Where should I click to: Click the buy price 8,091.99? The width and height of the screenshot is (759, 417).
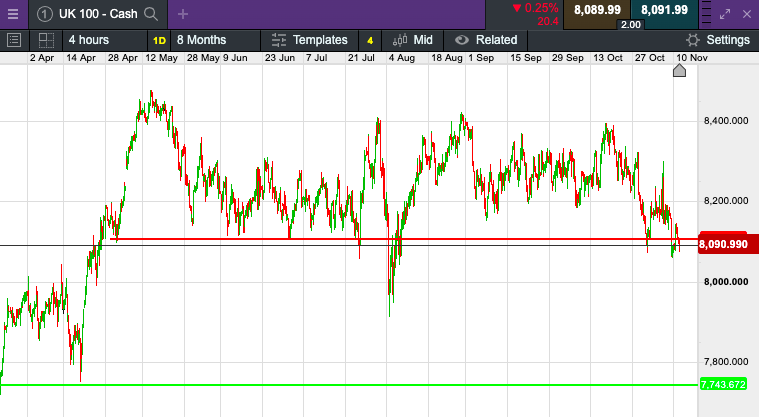664,10
